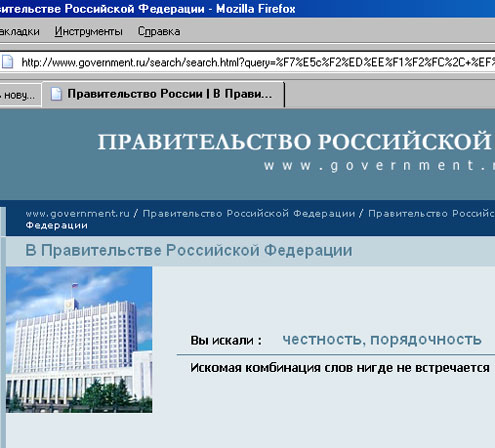Open the partially visible закладки menu
This screenshot has height=448, width=495.
tap(19, 32)
